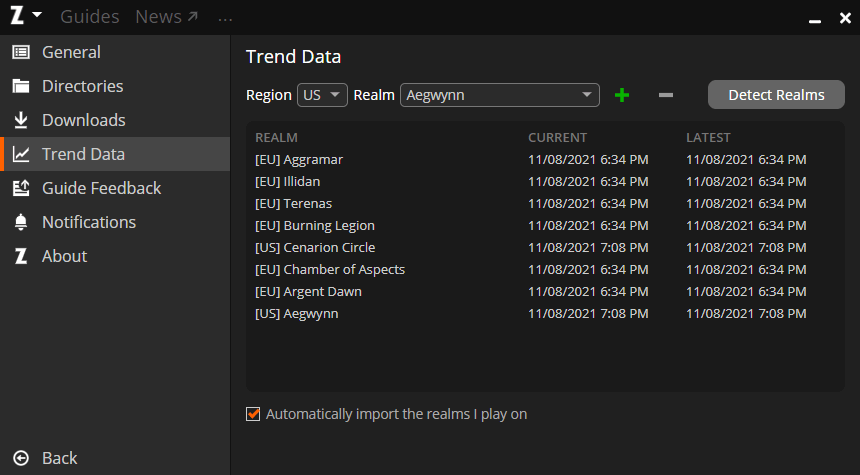The image size is (860, 475).
Task: Click the News external link arrow
Action: 193,16
